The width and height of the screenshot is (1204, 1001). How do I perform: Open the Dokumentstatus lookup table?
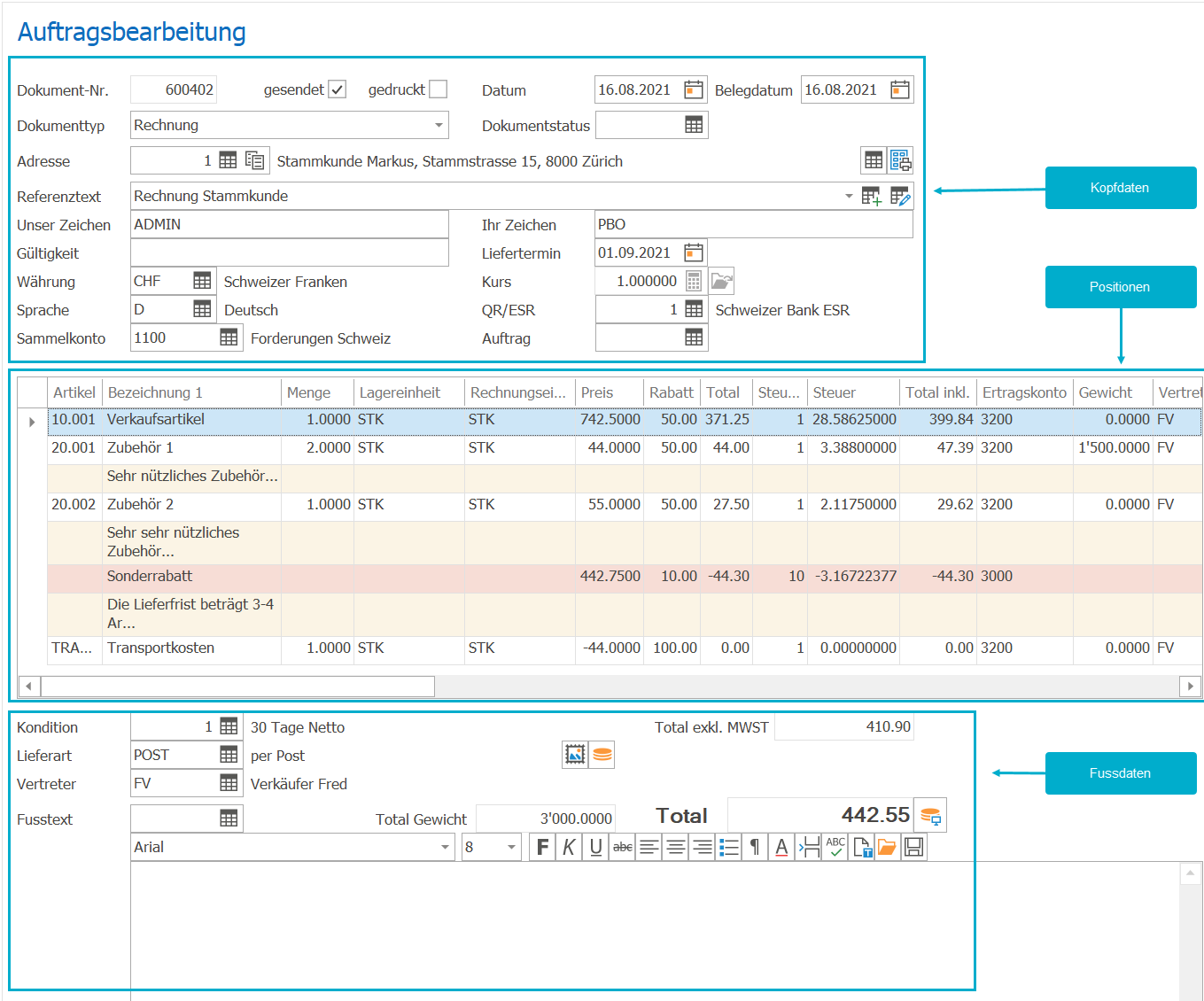click(694, 125)
